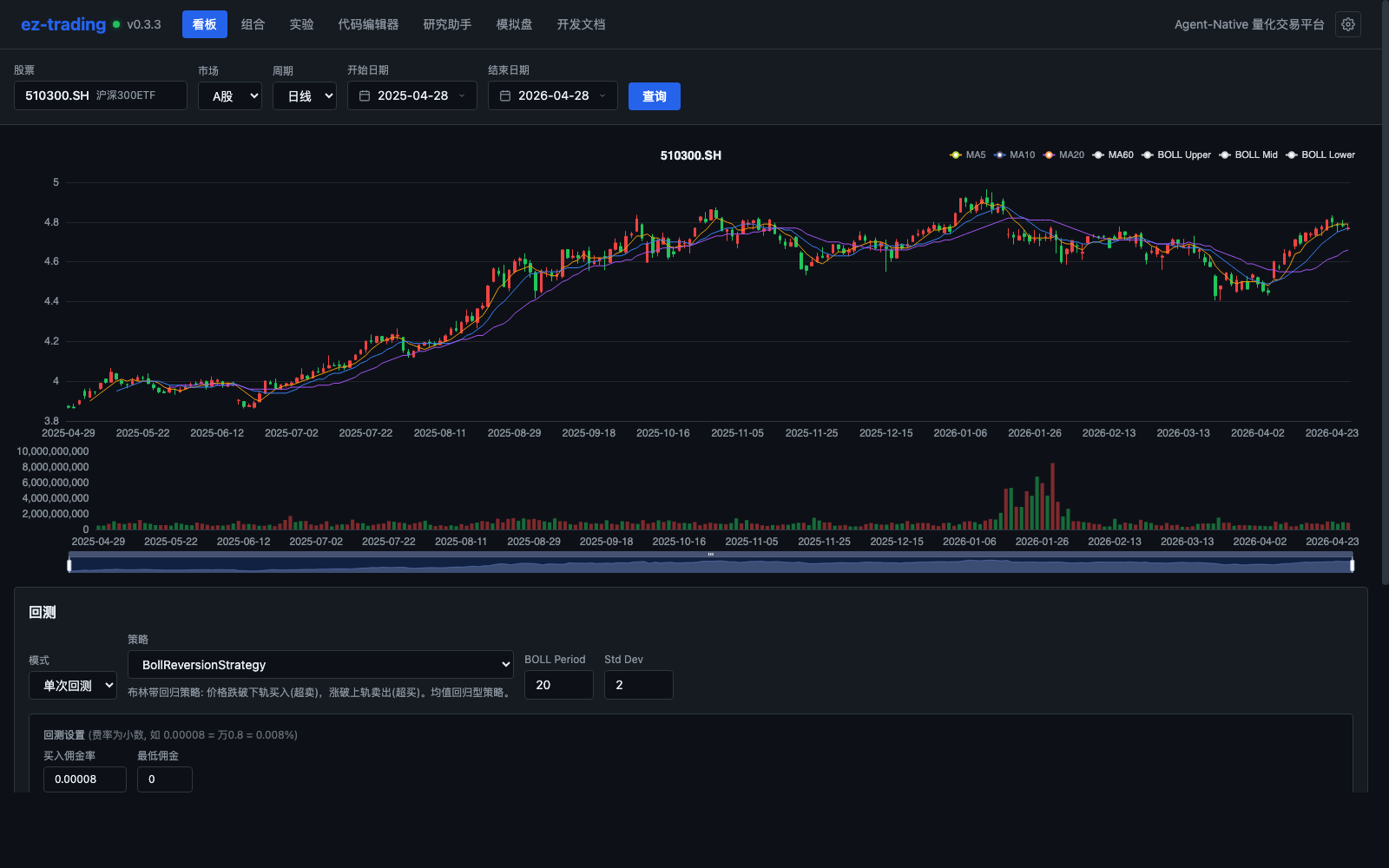Image resolution: width=1389 pixels, height=868 pixels.
Task: Expand the 结束日期 chevron arrow
Action: click(x=602, y=95)
